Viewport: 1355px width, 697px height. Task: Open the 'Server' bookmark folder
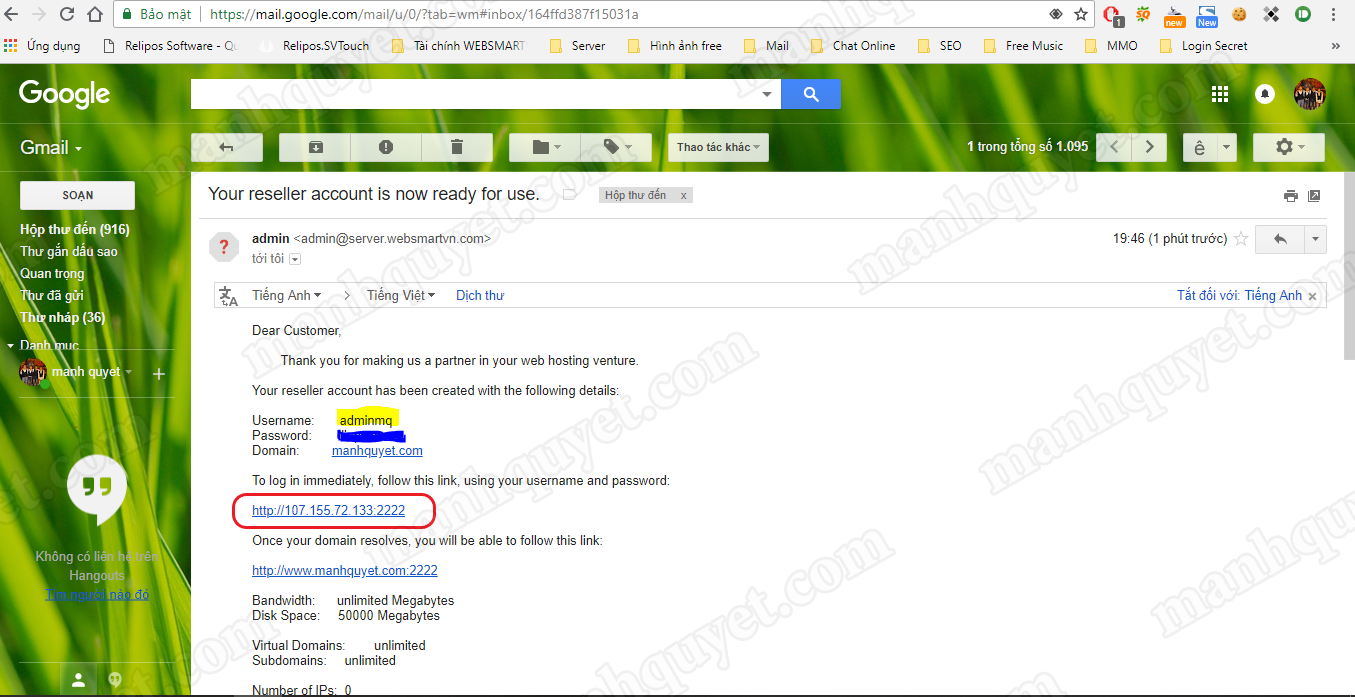coord(578,45)
